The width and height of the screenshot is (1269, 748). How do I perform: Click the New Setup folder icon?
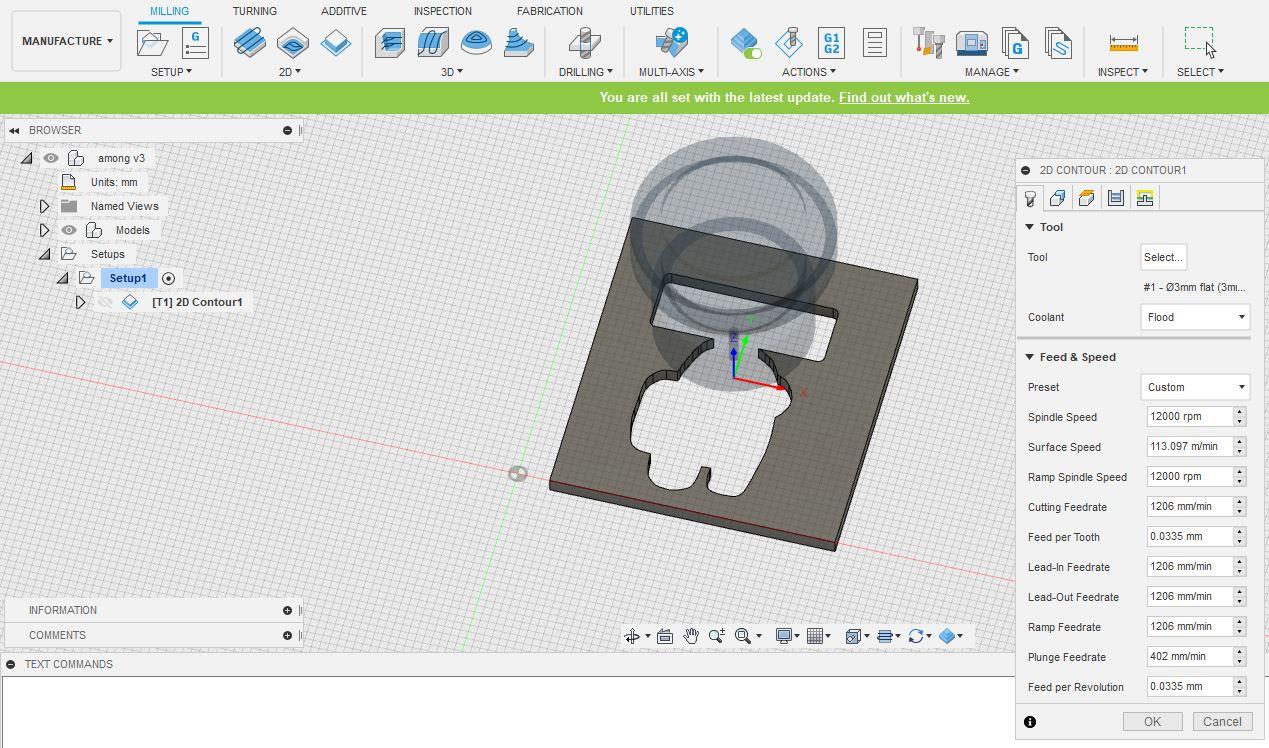[152, 43]
